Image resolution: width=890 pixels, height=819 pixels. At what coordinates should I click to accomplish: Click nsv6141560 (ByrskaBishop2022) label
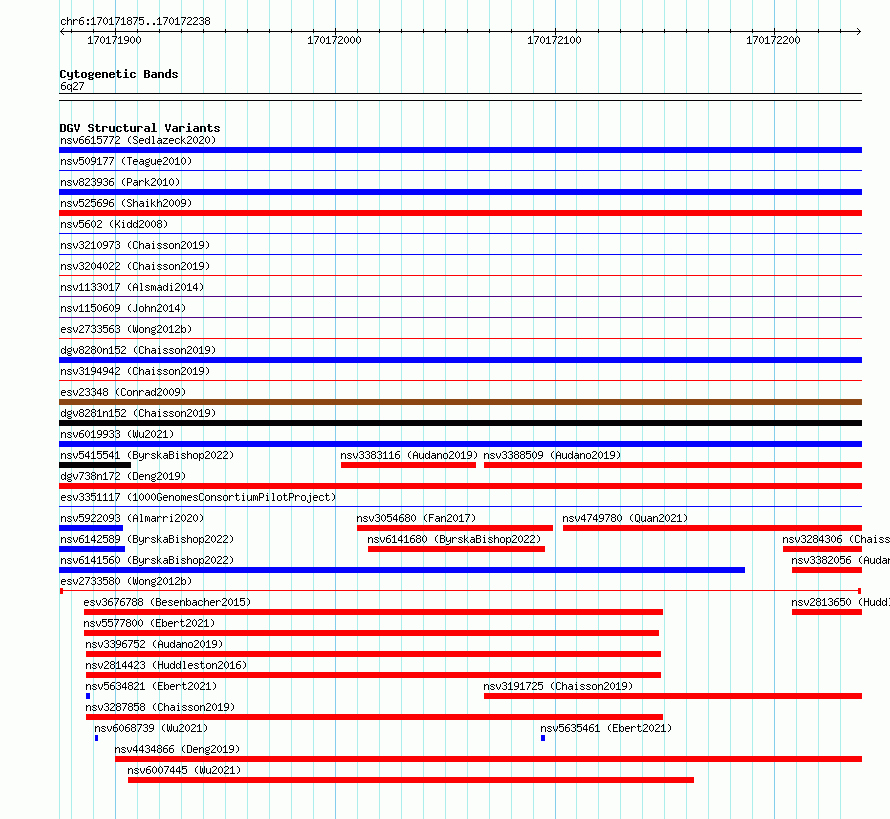147,560
